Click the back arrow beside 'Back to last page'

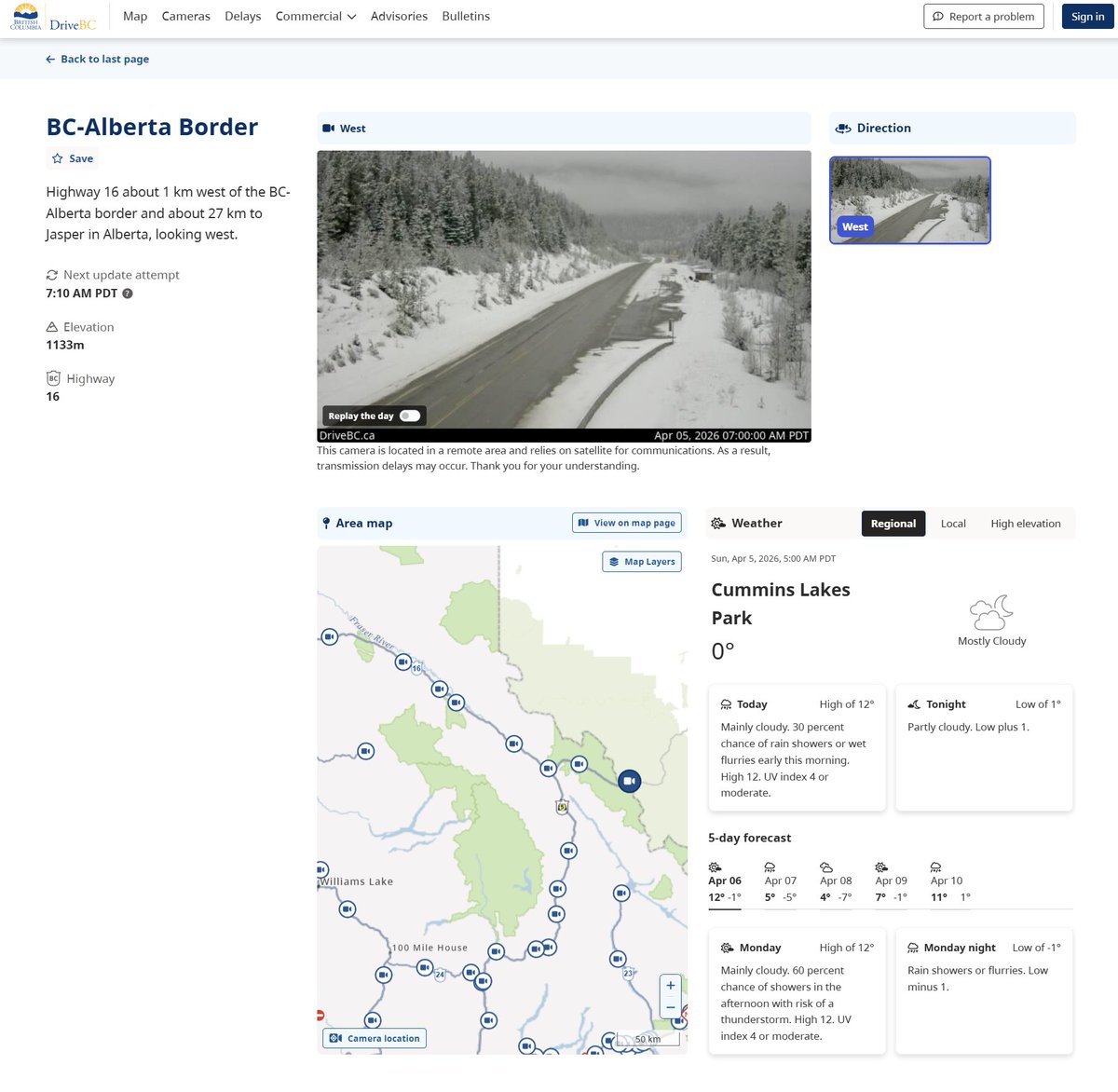pyautogui.click(x=50, y=59)
